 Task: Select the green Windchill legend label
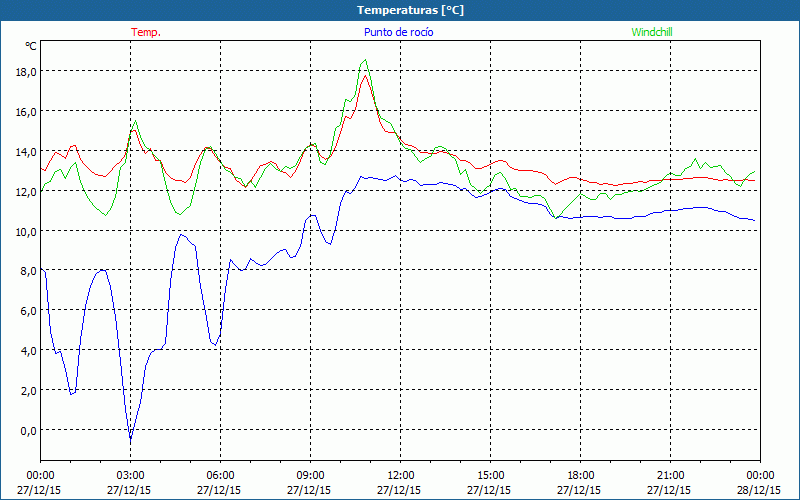[x=652, y=32]
